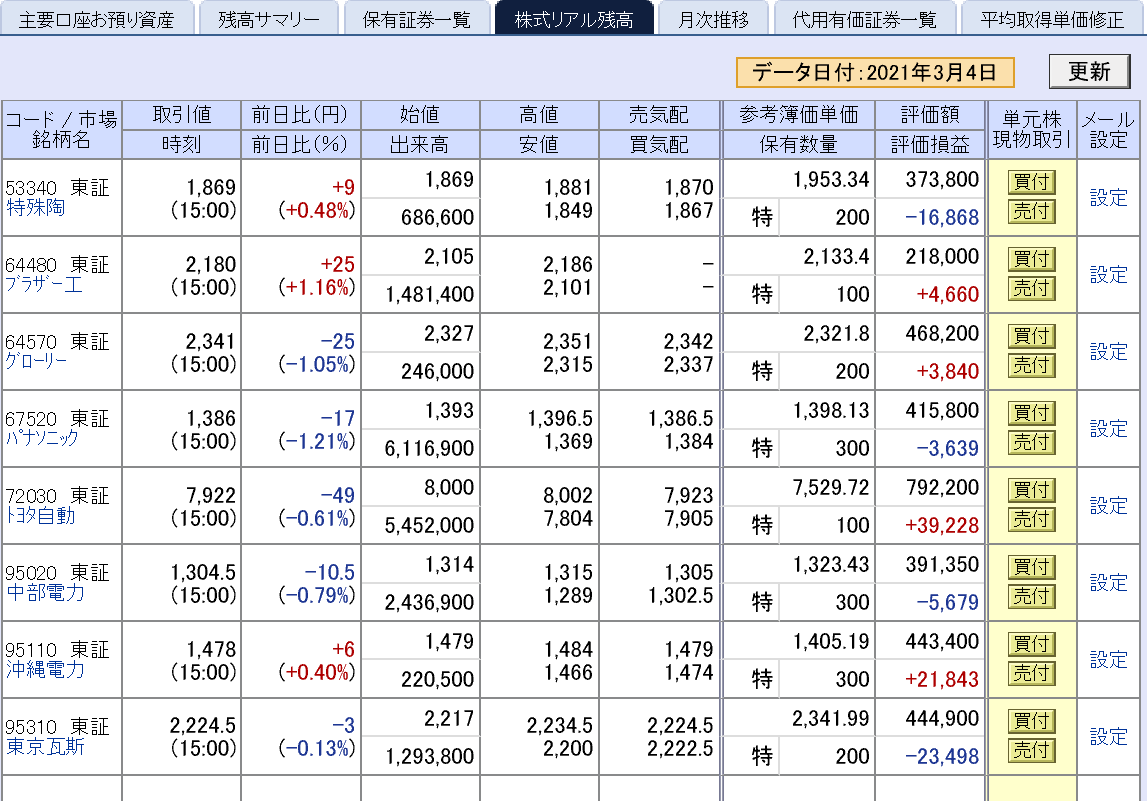Click 売付 for トヨタ自動

click(1031, 519)
